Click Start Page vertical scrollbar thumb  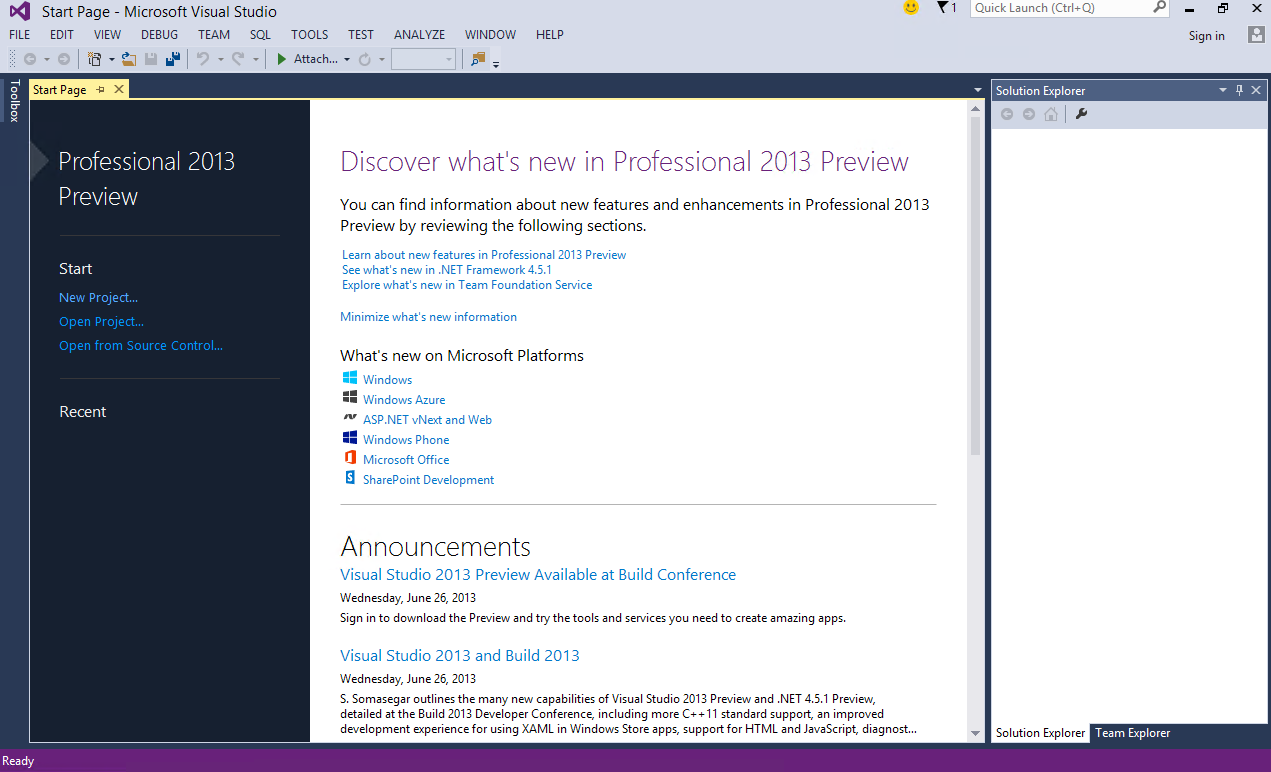tap(976, 285)
